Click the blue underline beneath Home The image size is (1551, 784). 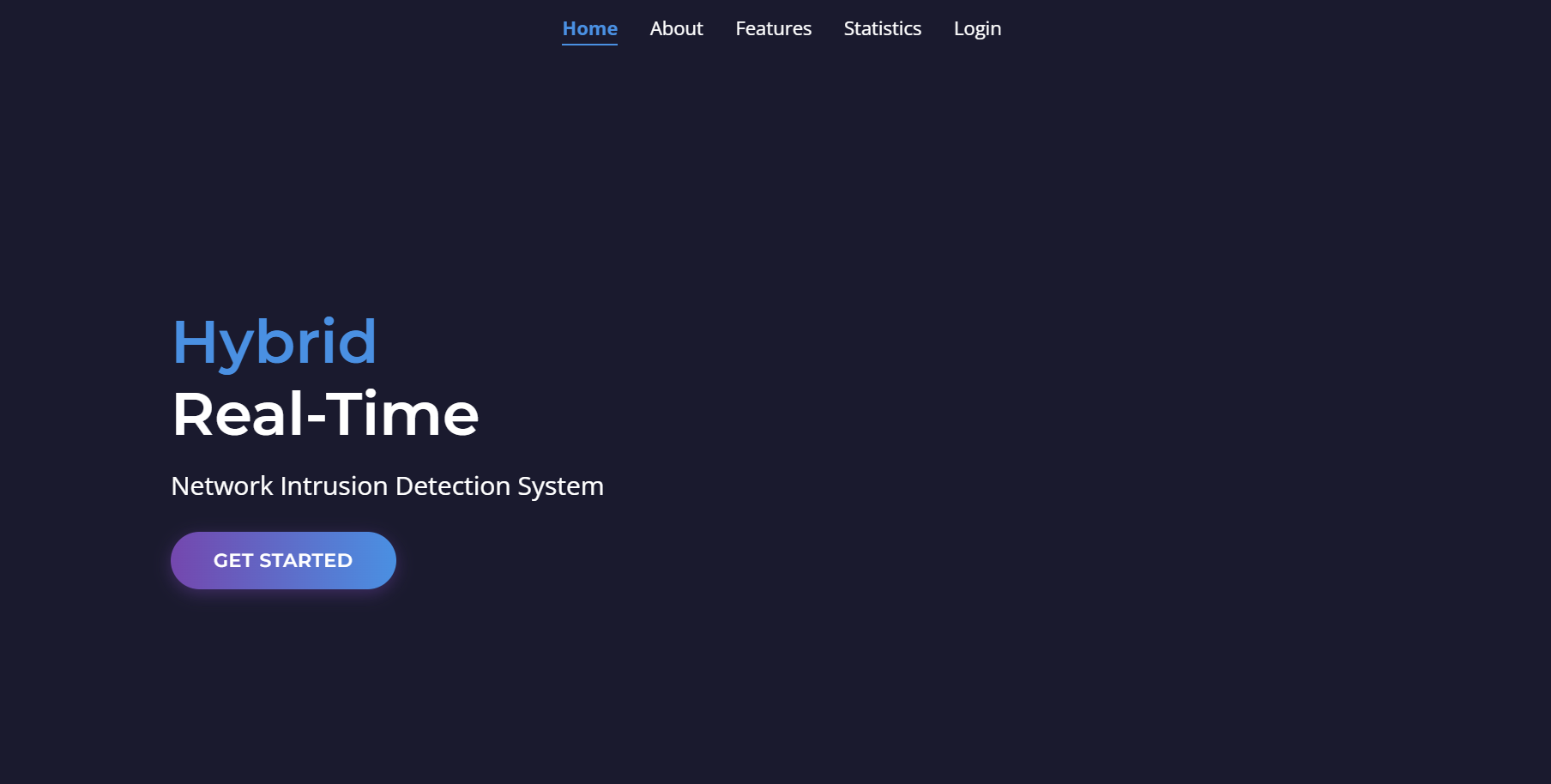589,44
